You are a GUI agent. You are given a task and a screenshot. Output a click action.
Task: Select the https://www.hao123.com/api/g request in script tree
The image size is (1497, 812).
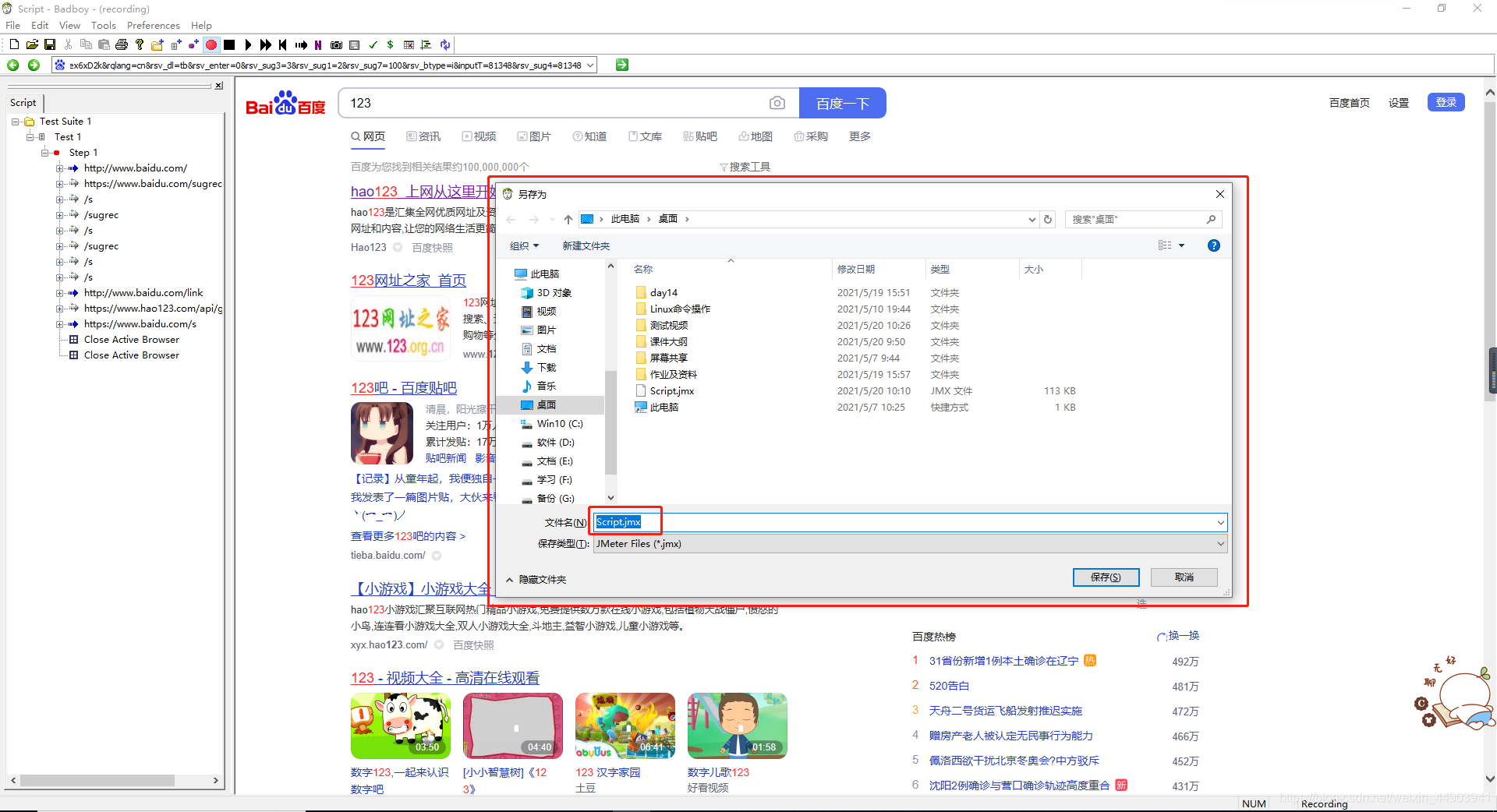(x=153, y=309)
